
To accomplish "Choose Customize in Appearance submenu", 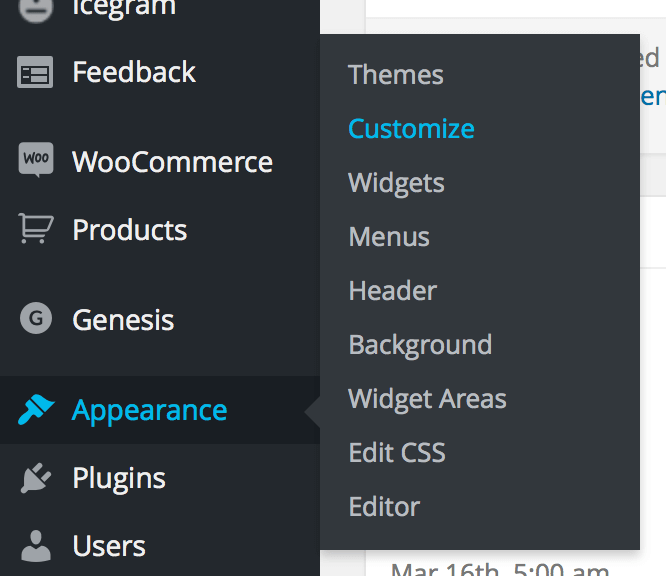I will click(x=411, y=128).
